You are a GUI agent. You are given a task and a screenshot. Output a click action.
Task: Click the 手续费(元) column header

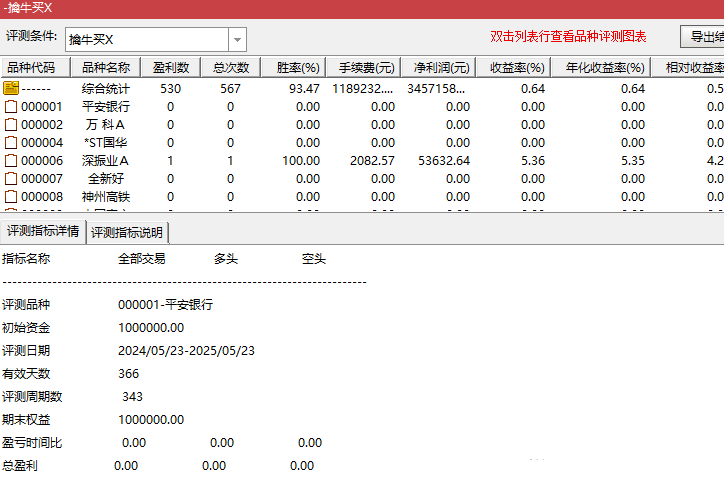(x=366, y=68)
